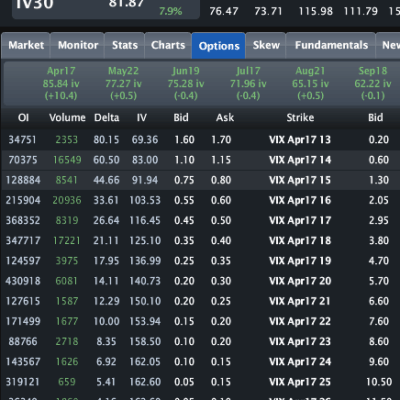Image resolution: width=400 pixels, height=400 pixels.
Task: Select the May22 expiration
Action: point(123,83)
